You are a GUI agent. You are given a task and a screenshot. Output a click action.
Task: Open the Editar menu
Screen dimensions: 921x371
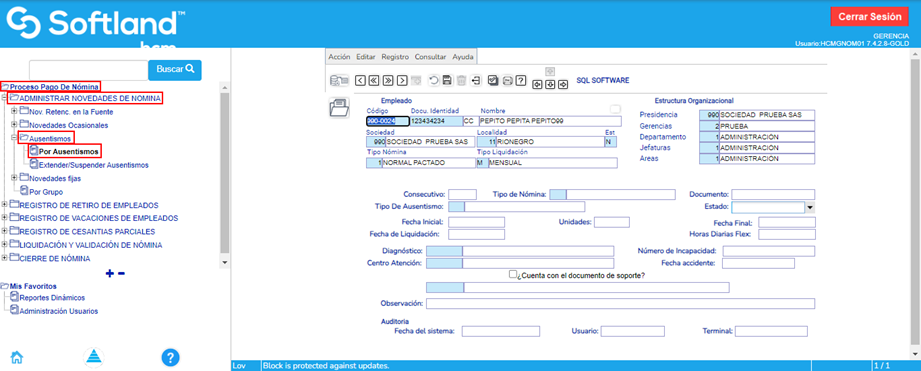tap(366, 57)
